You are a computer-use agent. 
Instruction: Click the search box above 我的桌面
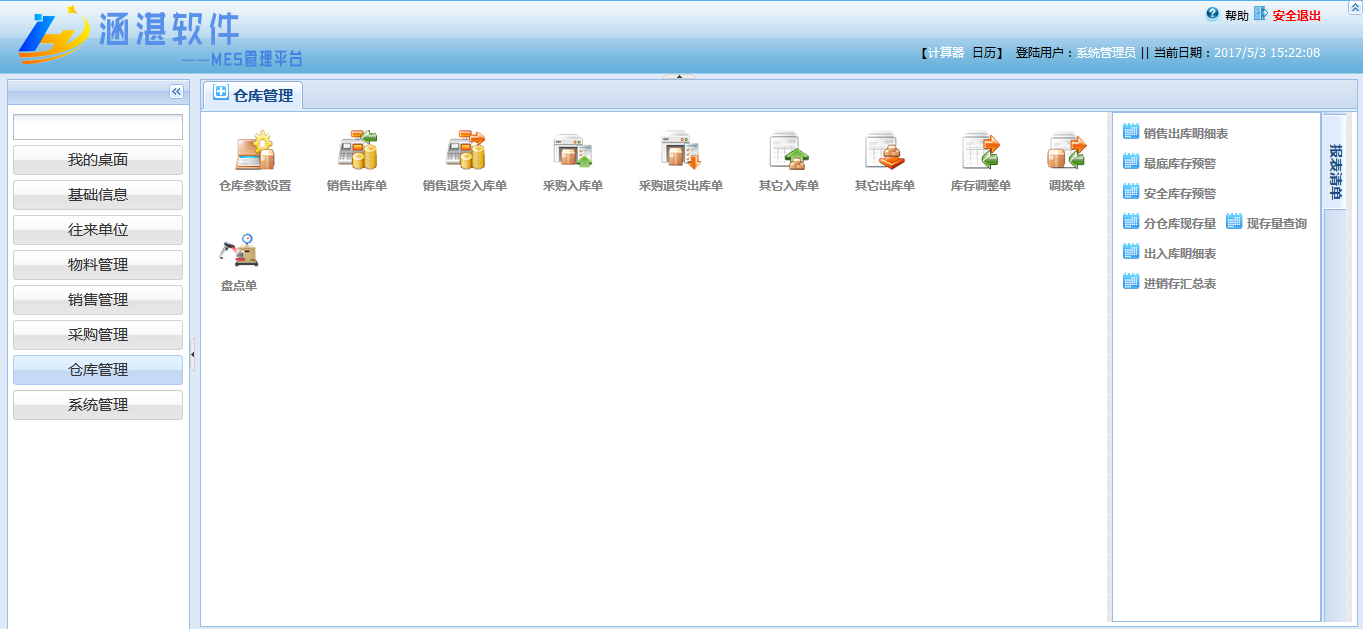point(98,127)
